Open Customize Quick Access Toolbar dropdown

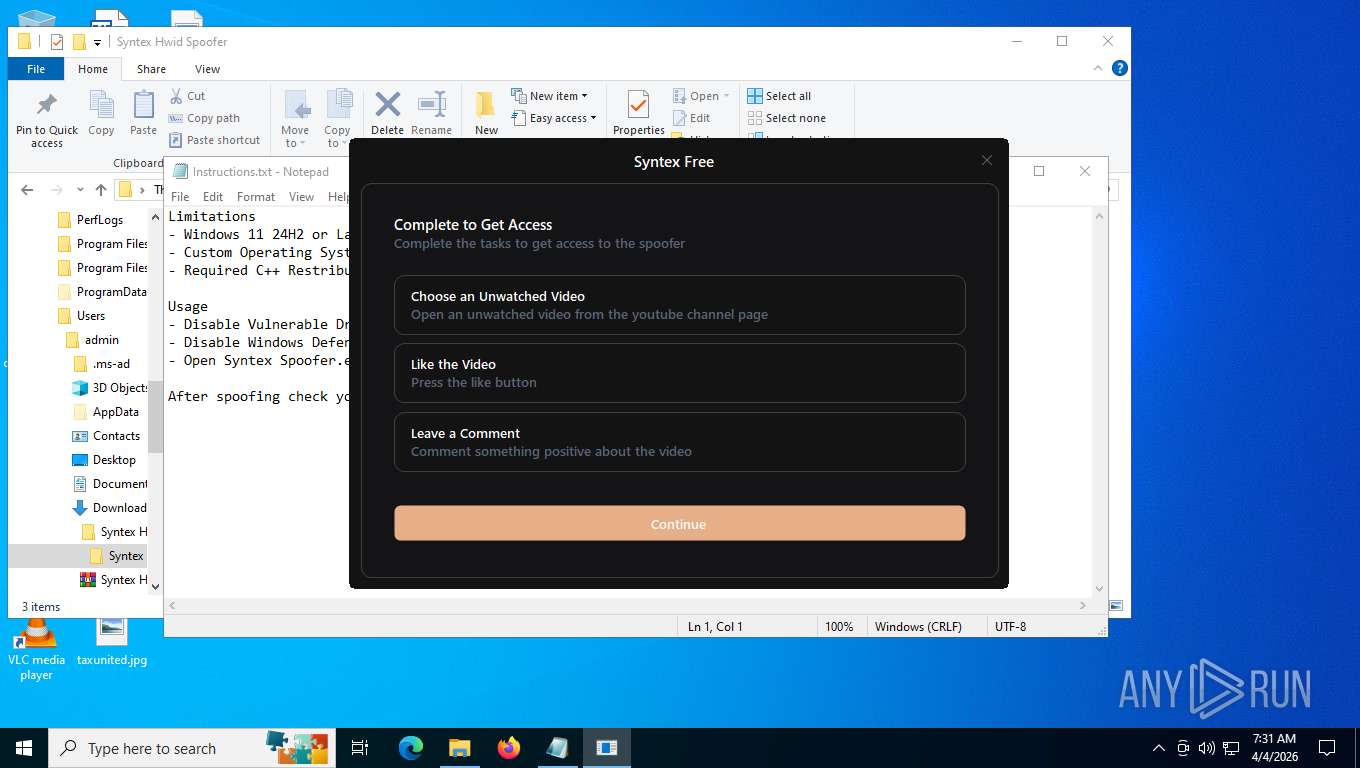click(97, 42)
